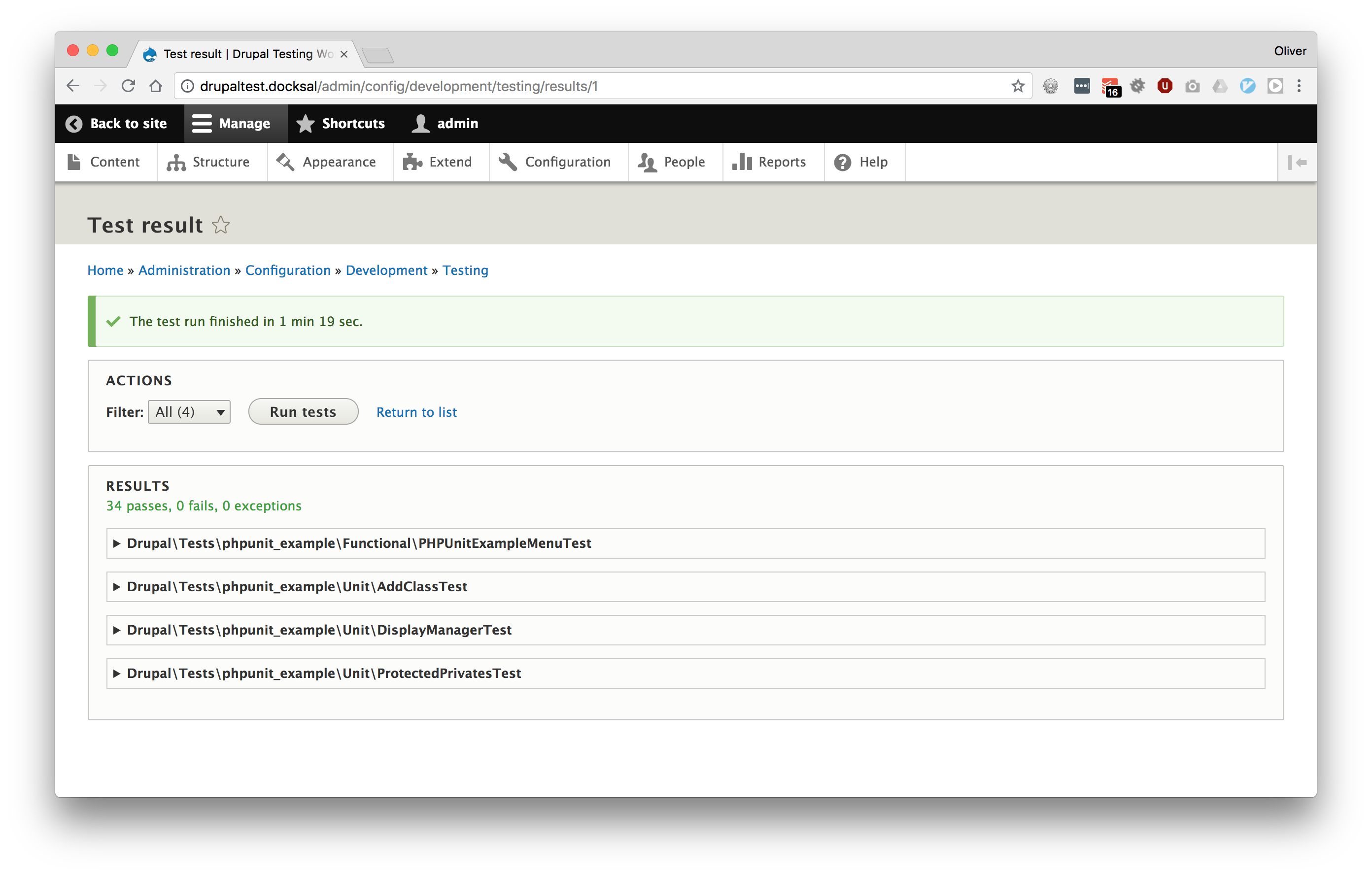Click the star next to Test result title
The width and height of the screenshot is (1372, 876).
pos(220,226)
